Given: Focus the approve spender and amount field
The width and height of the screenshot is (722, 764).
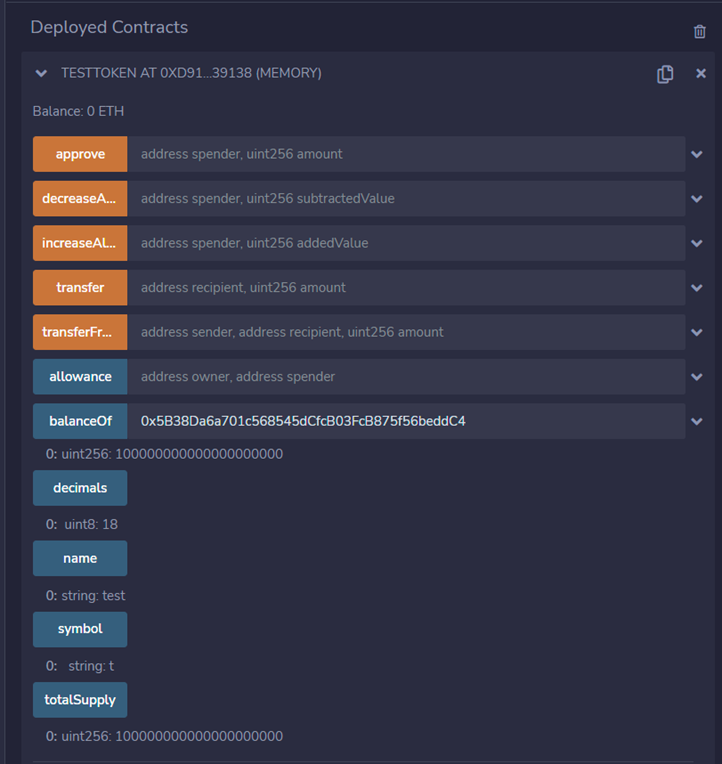Looking at the screenshot, I should coord(406,154).
